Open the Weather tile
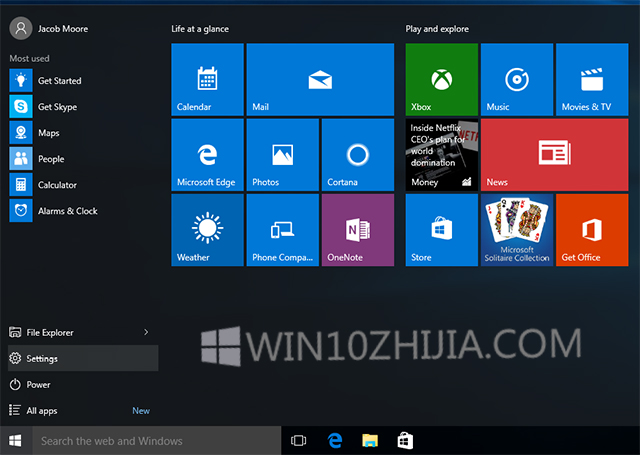The height and width of the screenshot is (455, 640). click(x=207, y=230)
